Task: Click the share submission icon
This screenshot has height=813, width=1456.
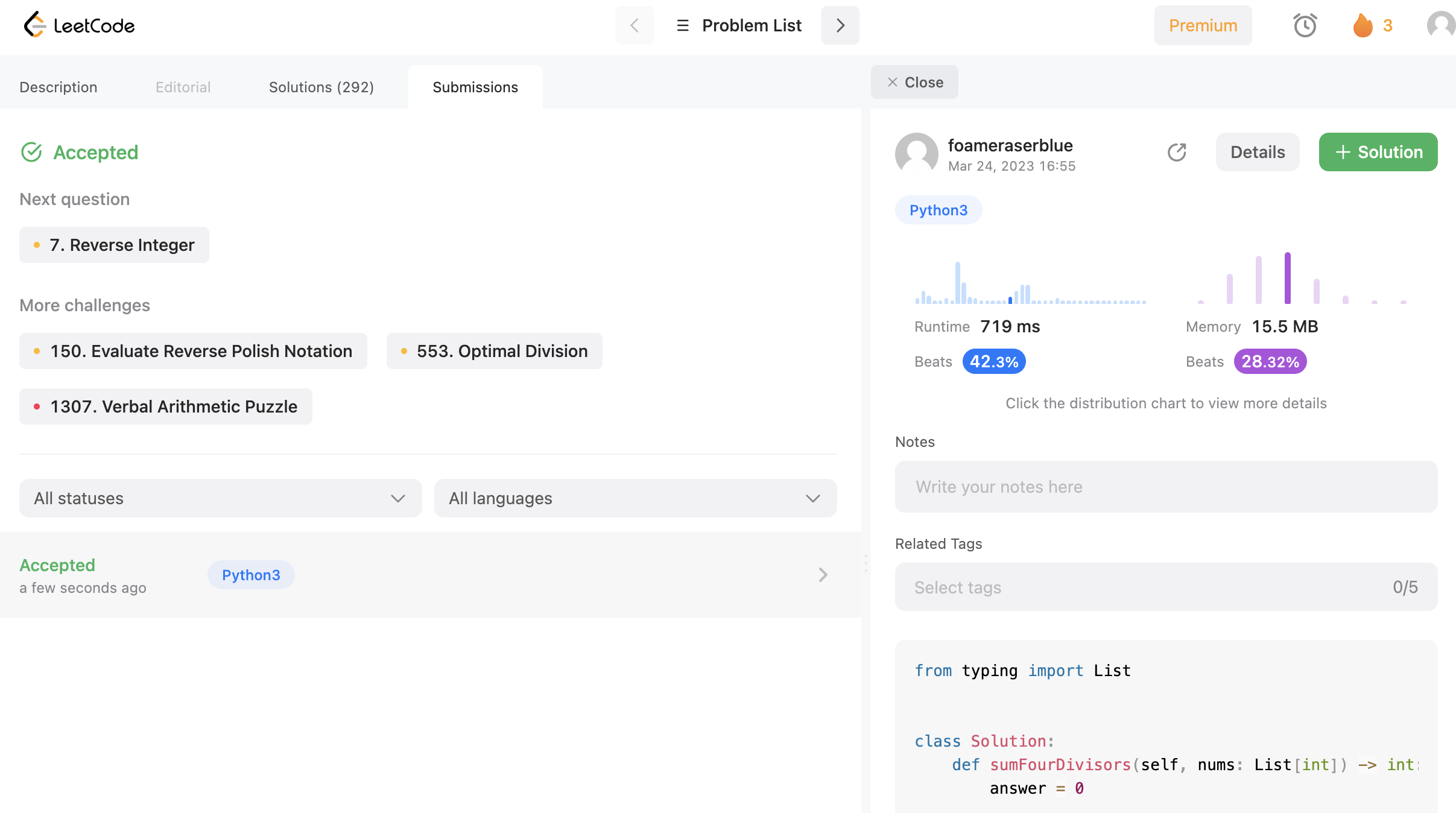Action: [1177, 152]
